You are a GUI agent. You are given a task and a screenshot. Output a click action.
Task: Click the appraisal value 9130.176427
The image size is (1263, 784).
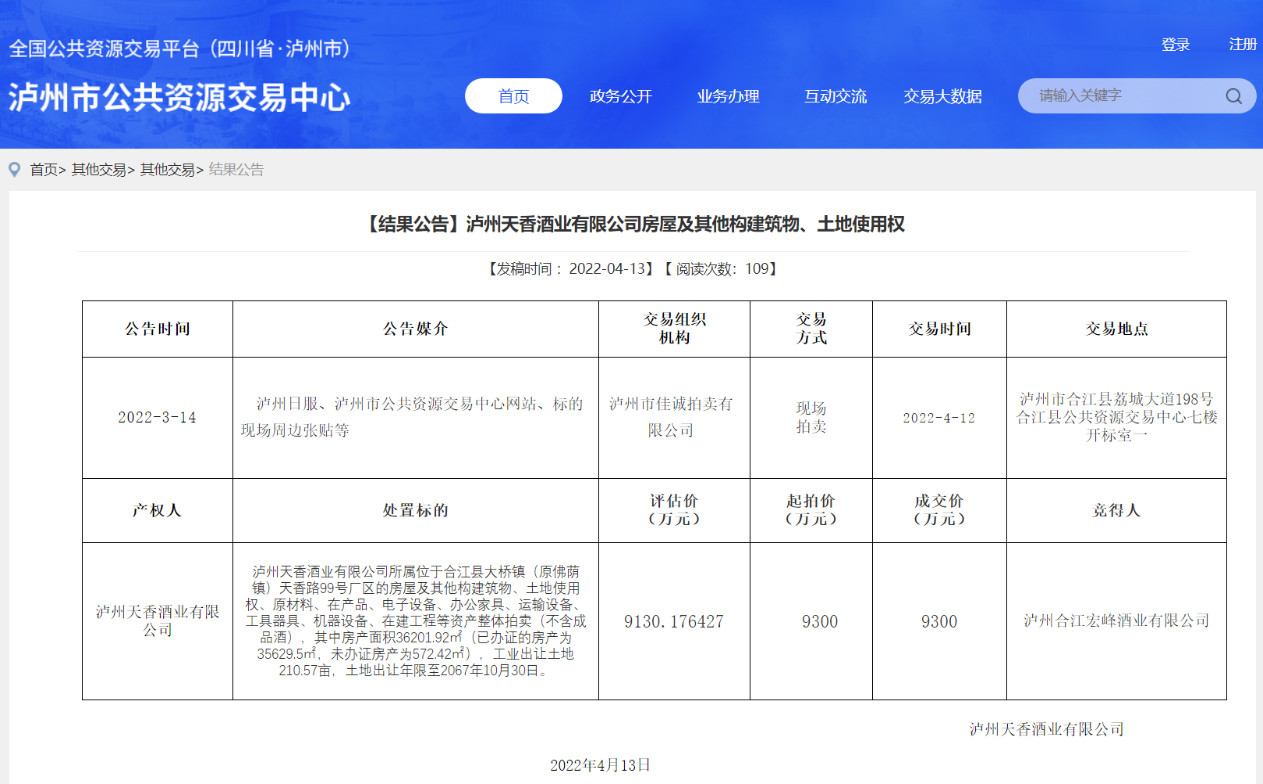(x=675, y=621)
